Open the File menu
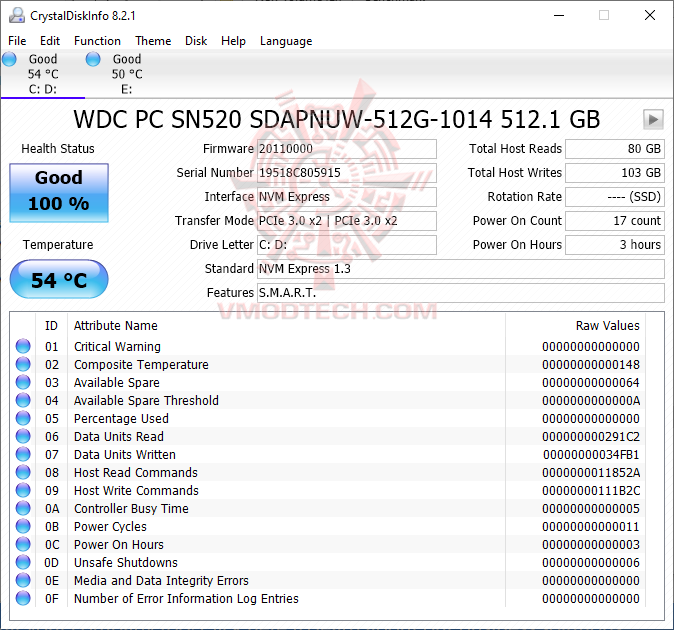 (17, 41)
